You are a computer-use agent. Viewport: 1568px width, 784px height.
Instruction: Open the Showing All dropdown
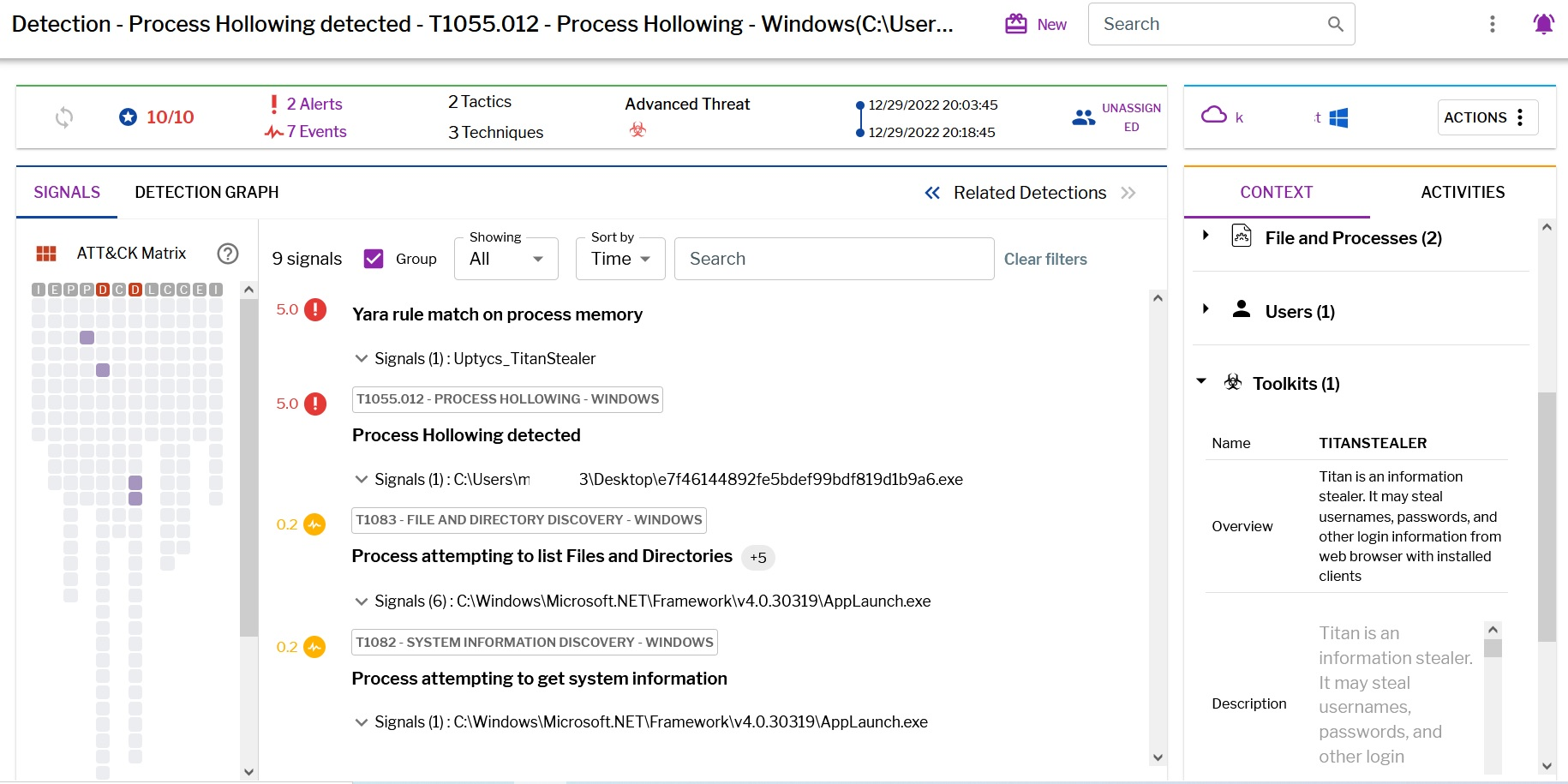506,259
